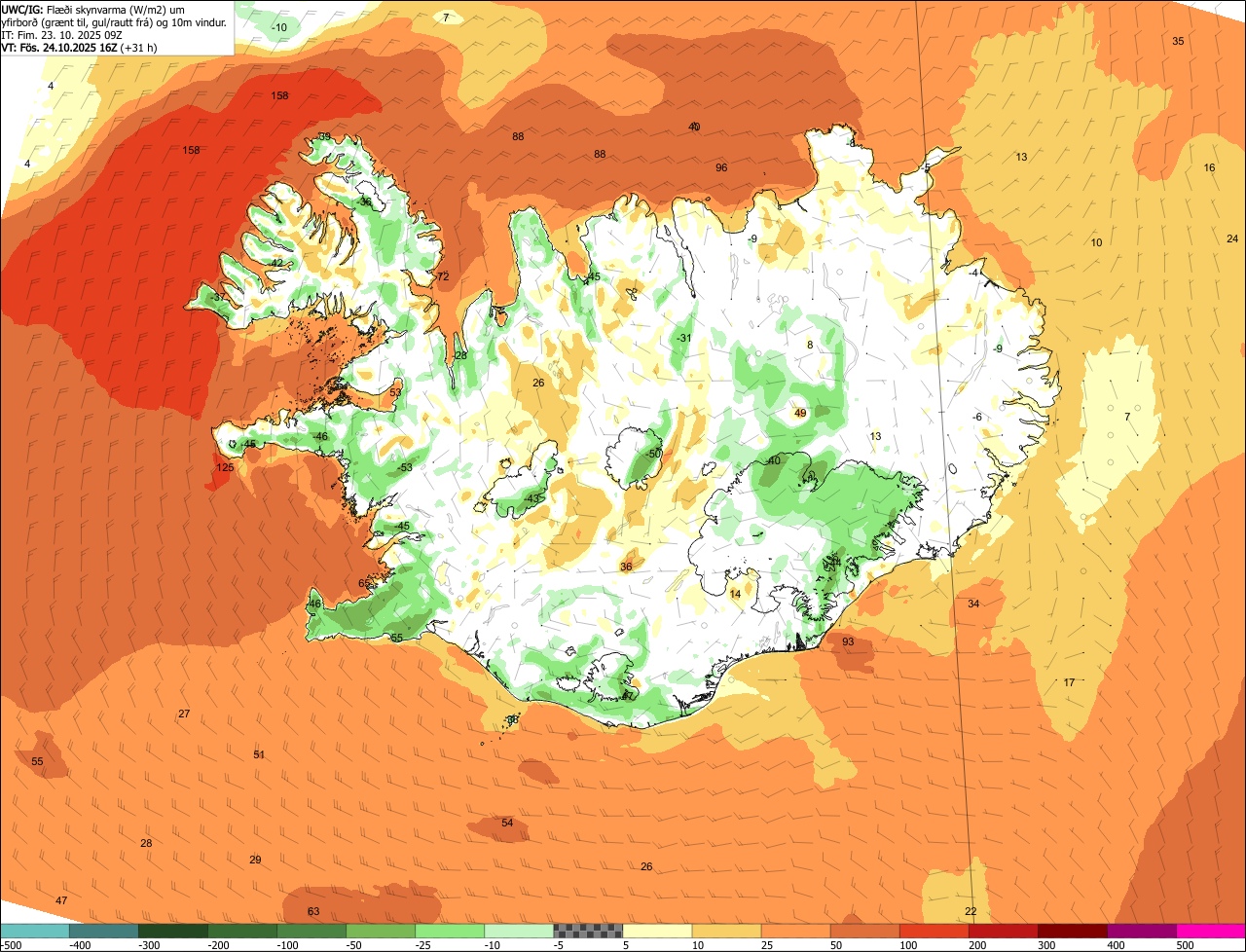Click the '93' value off the southeast coast

coord(848,642)
